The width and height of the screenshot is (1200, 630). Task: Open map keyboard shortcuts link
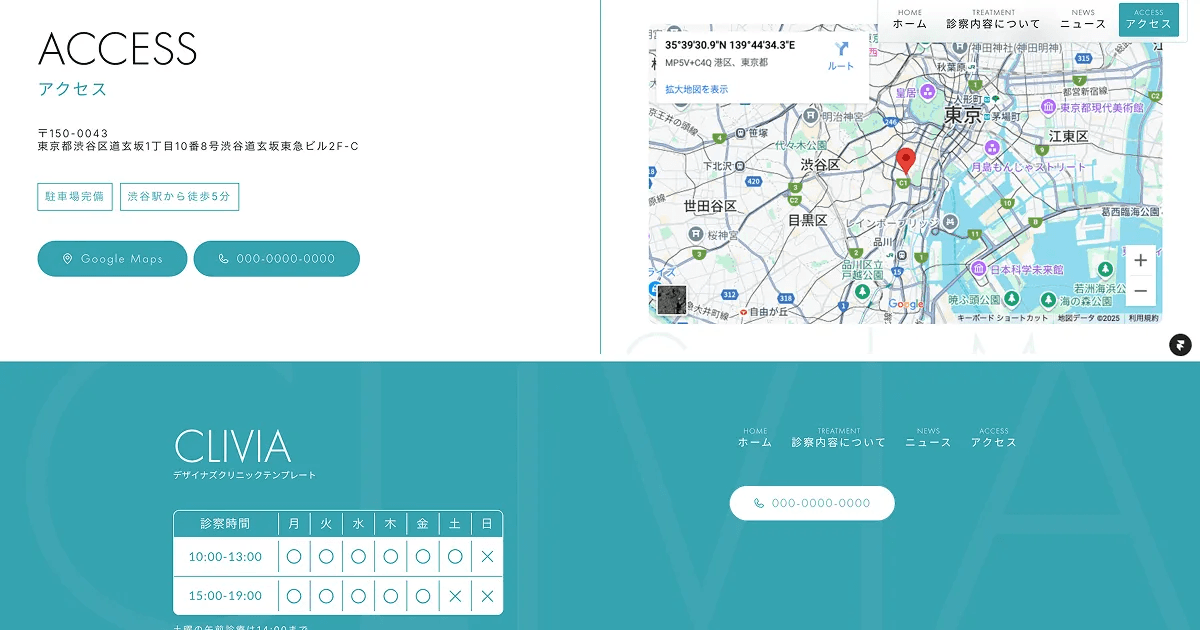pyautogui.click(x=1003, y=318)
